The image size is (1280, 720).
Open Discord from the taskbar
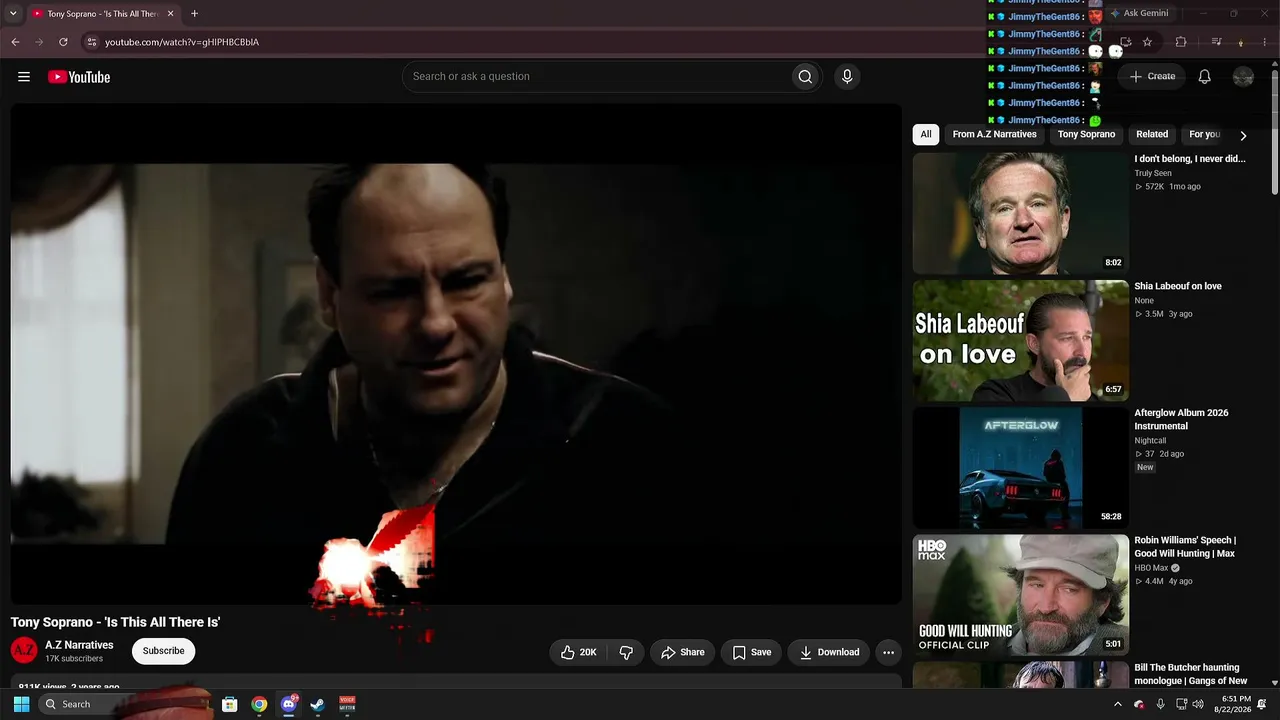[289, 704]
